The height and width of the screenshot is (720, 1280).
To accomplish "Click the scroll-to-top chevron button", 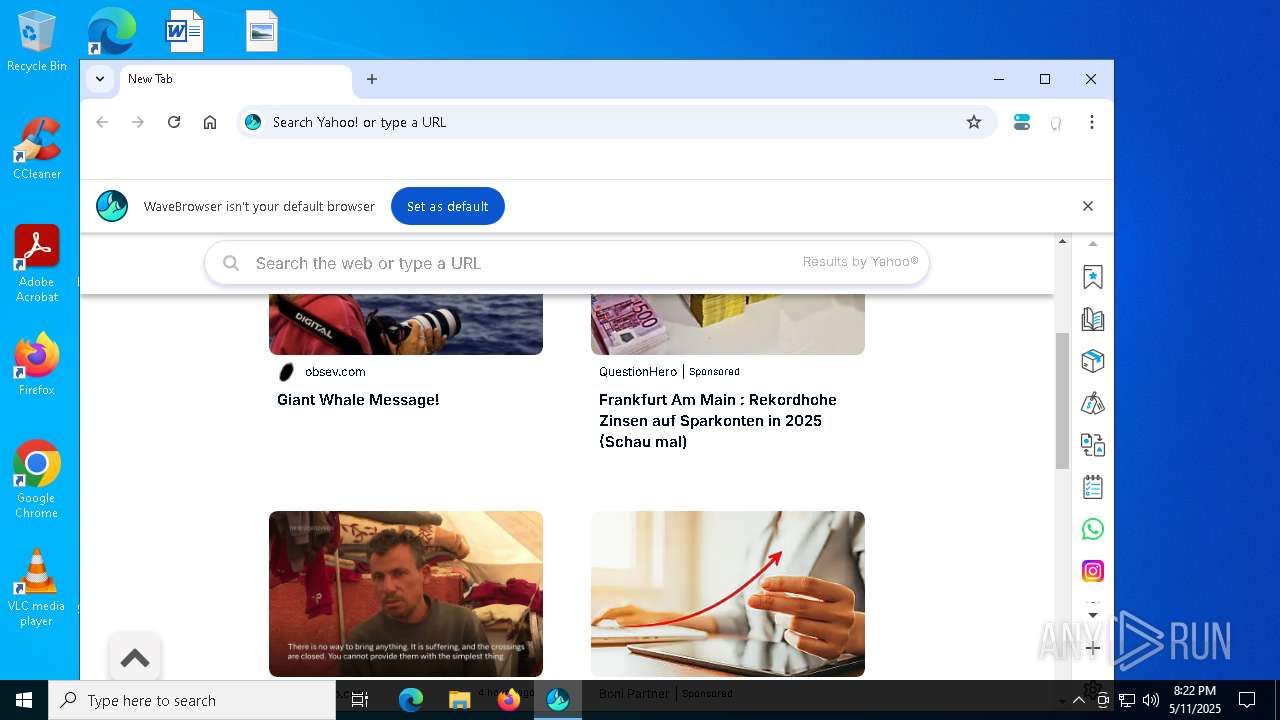I will [x=135, y=658].
